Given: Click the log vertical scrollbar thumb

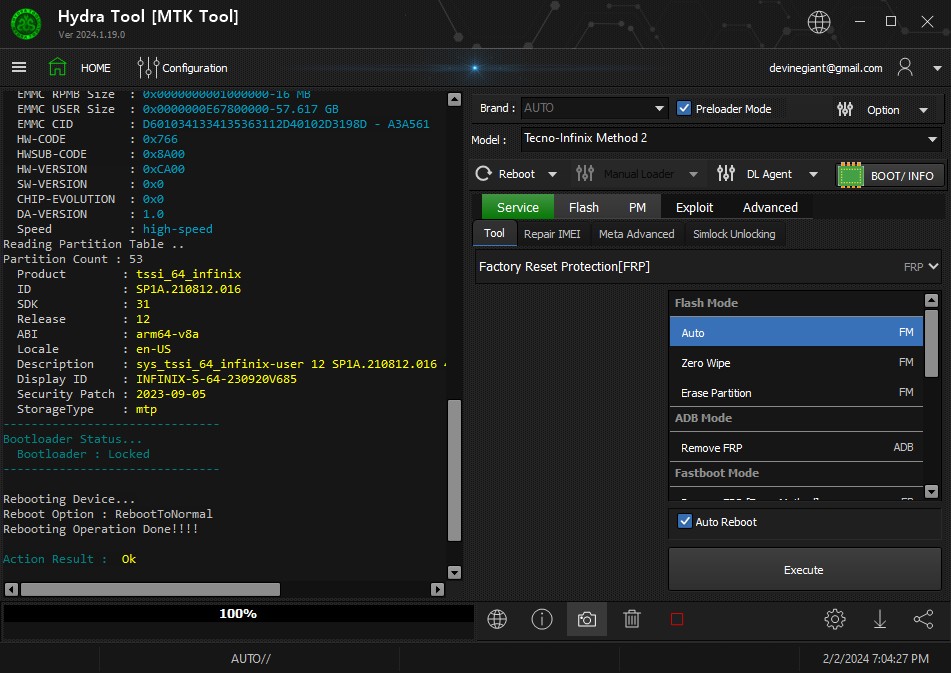Looking at the screenshot, I should (454, 470).
